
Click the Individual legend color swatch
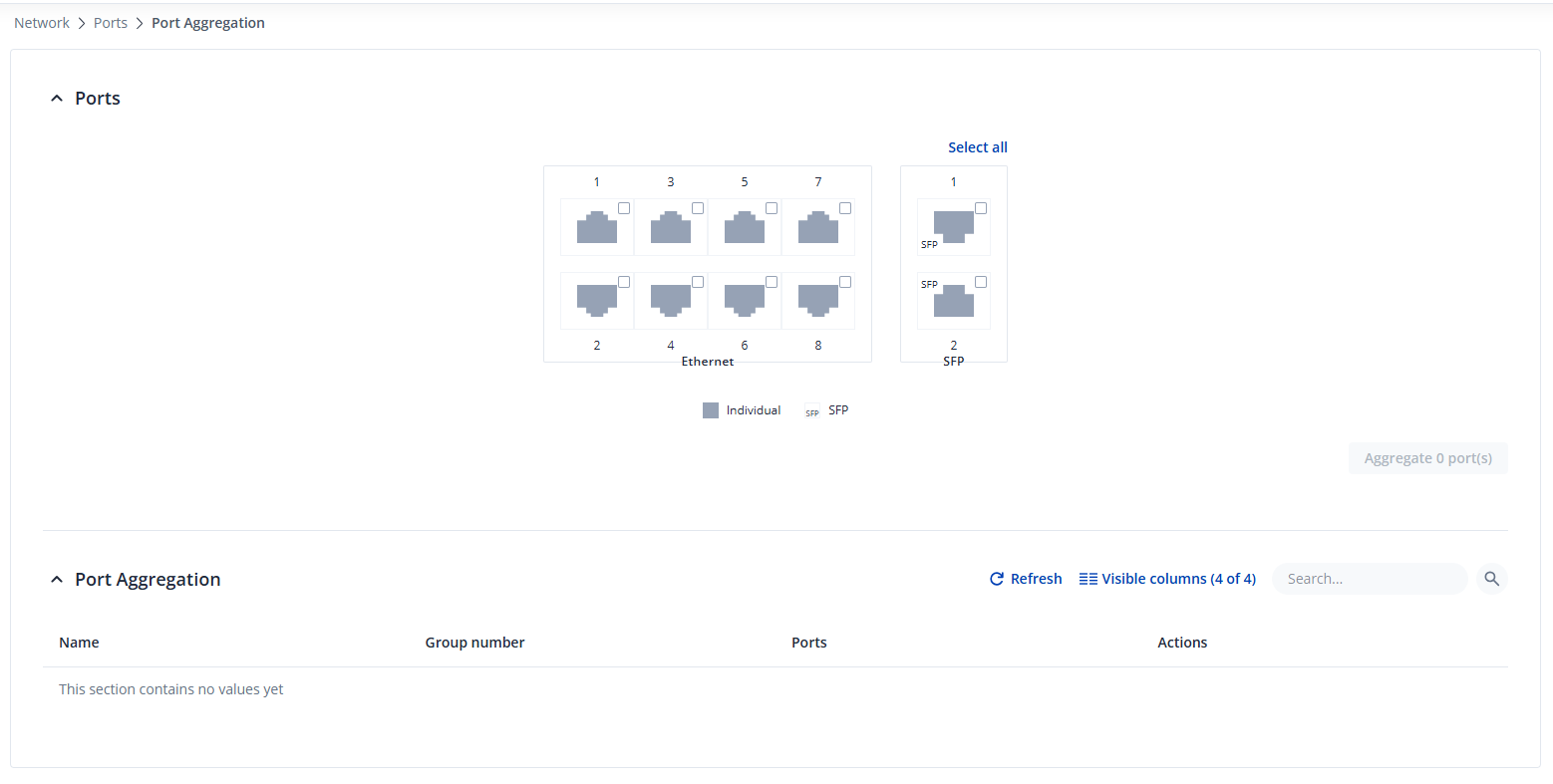(711, 410)
